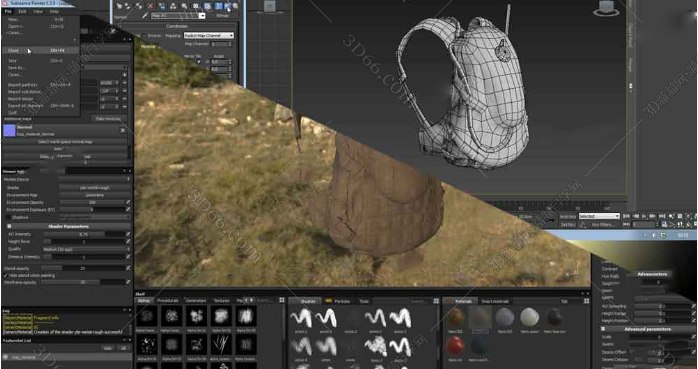The image size is (698, 369).
Task: Toggle the Shadows checkbox
Action: [8, 217]
